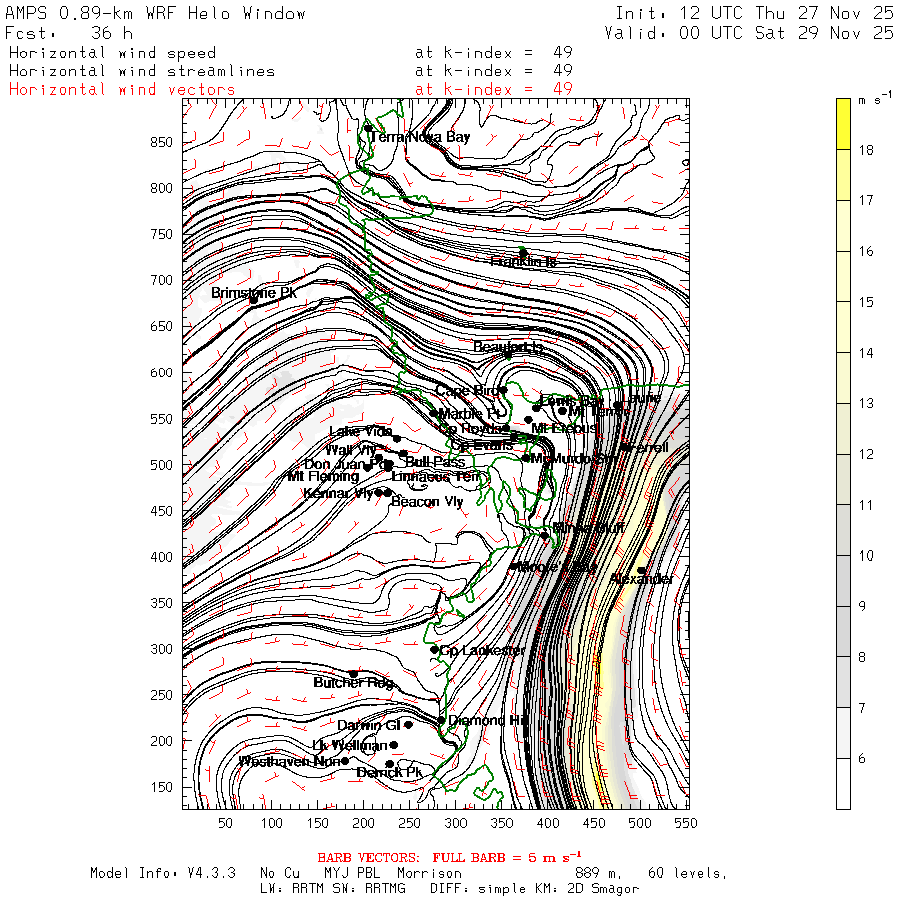Image resolution: width=900 pixels, height=900 pixels.
Task: Click the 'Init: 12 UTC Thu 27 Nov 25' line
Action: [x=754, y=13]
